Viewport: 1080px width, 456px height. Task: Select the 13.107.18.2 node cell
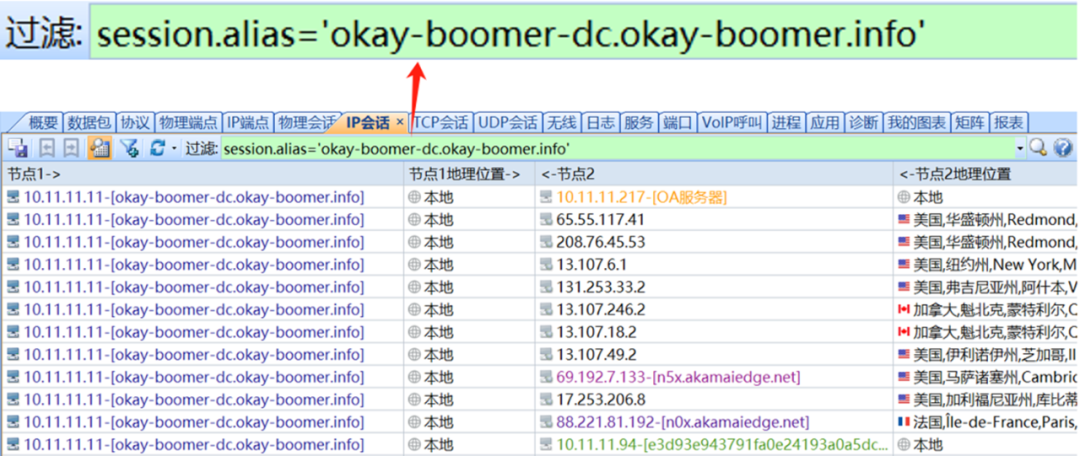(714, 332)
